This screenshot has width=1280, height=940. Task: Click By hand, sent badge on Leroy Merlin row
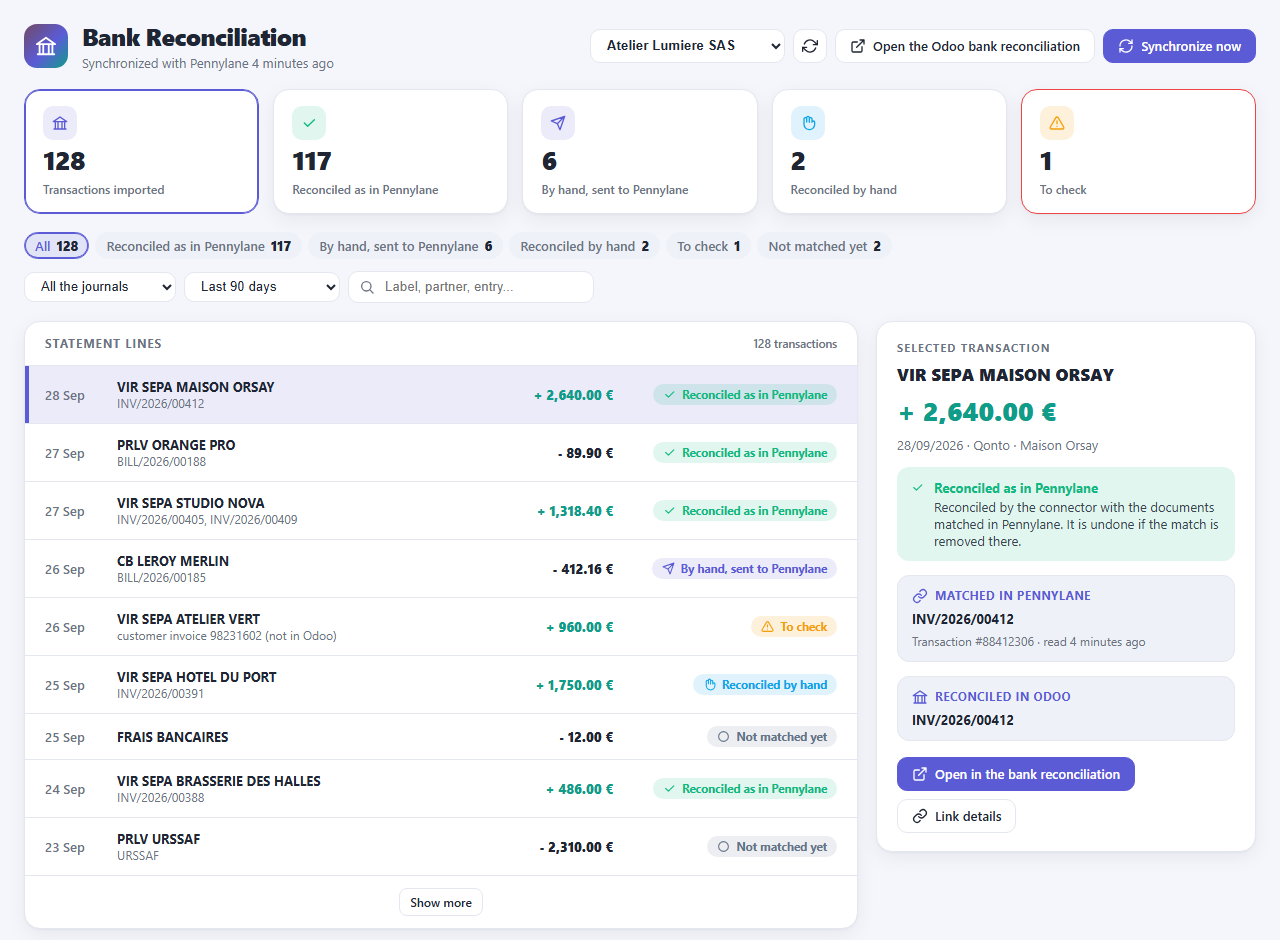click(744, 569)
